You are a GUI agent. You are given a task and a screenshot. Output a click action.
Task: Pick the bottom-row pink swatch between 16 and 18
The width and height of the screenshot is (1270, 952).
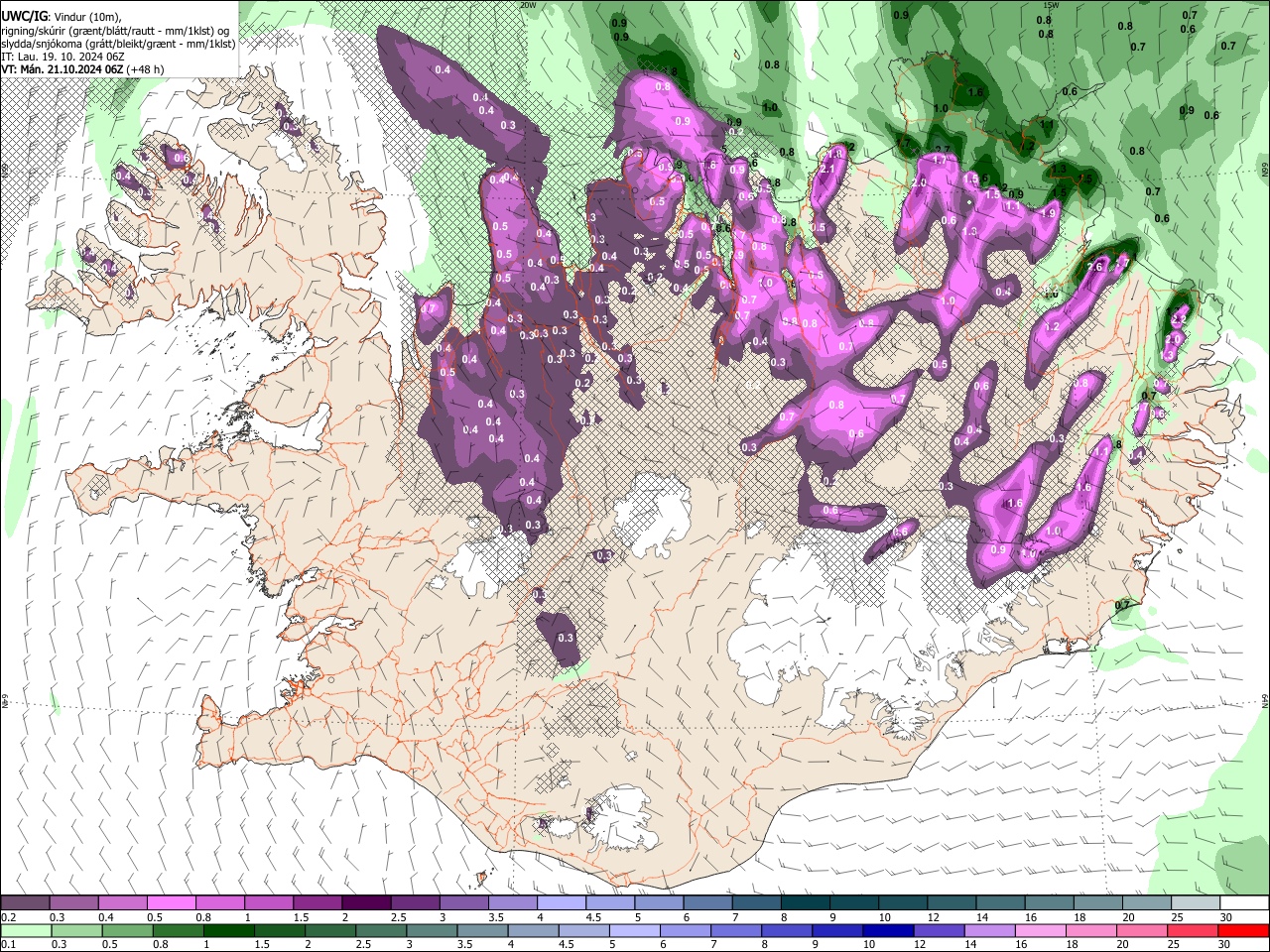click(1040, 930)
